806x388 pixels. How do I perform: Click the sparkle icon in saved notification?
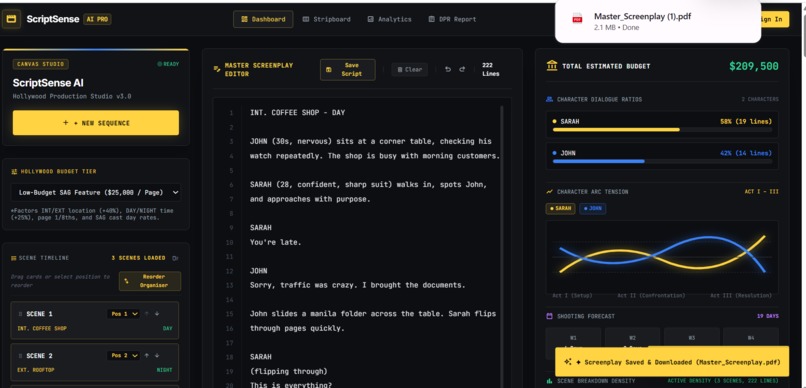(x=567, y=362)
